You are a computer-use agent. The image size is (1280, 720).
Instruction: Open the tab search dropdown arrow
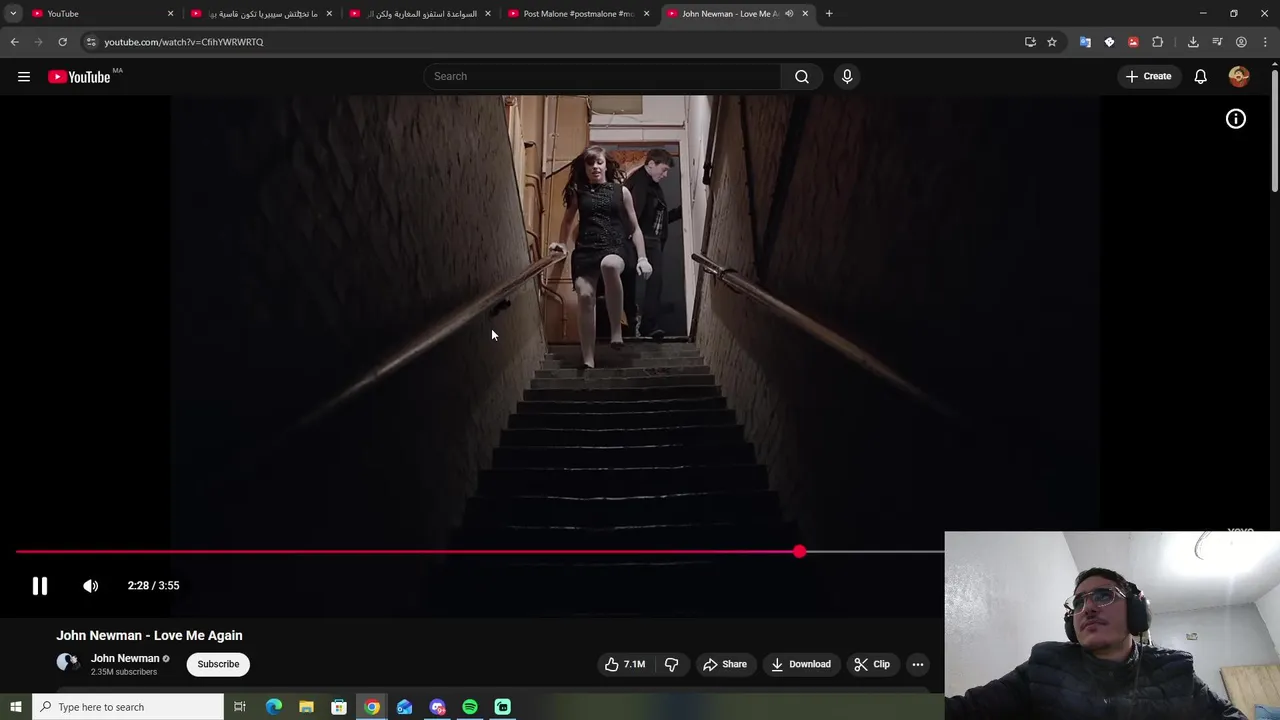click(x=13, y=13)
